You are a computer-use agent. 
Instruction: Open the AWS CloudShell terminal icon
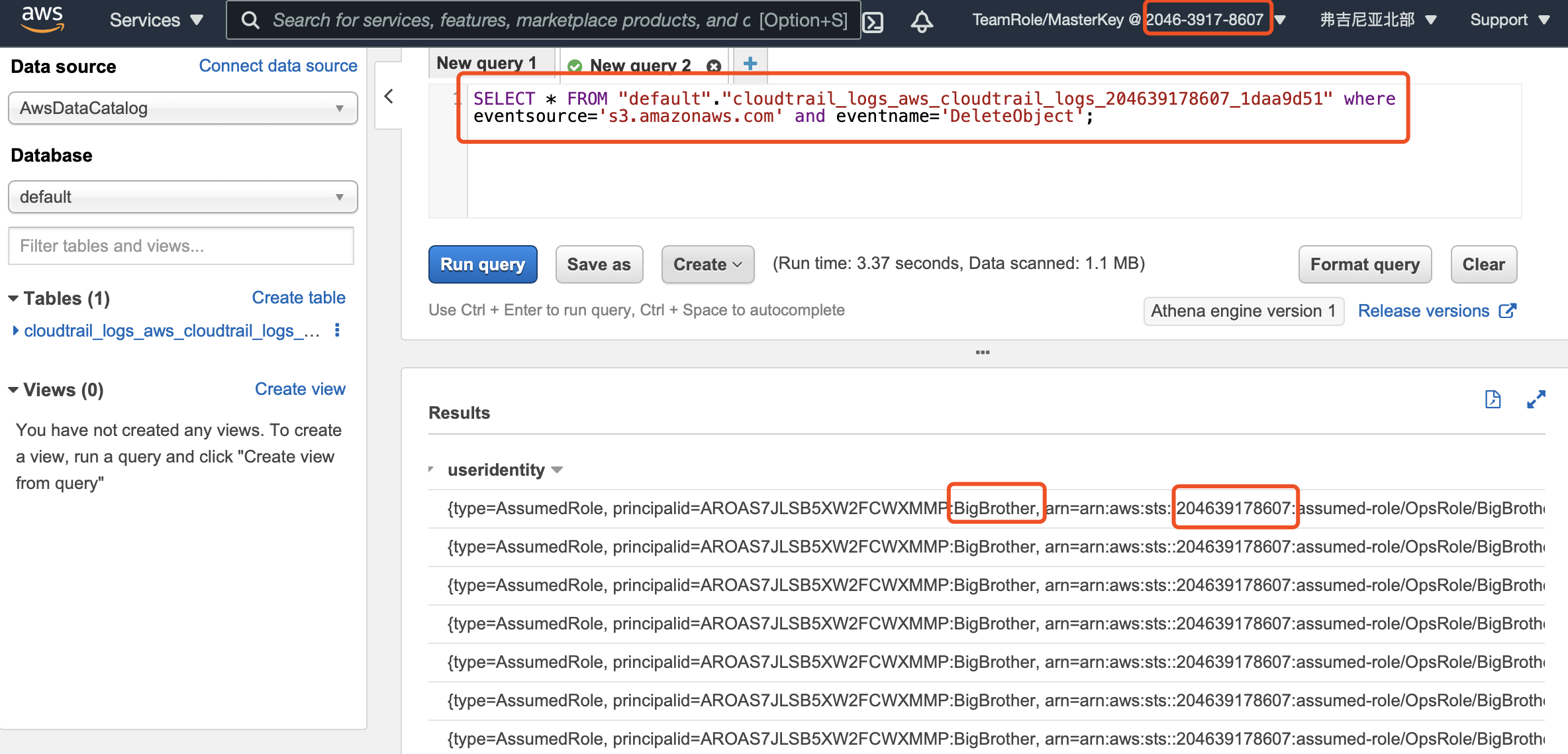click(x=873, y=22)
